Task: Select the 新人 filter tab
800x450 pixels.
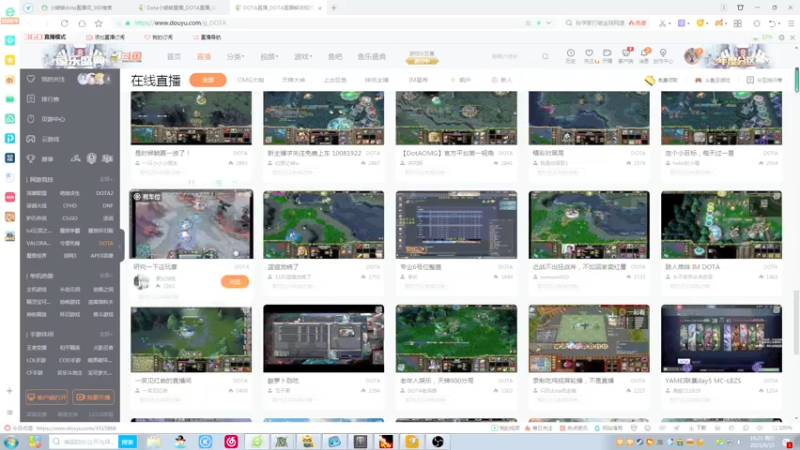Action: [x=502, y=80]
